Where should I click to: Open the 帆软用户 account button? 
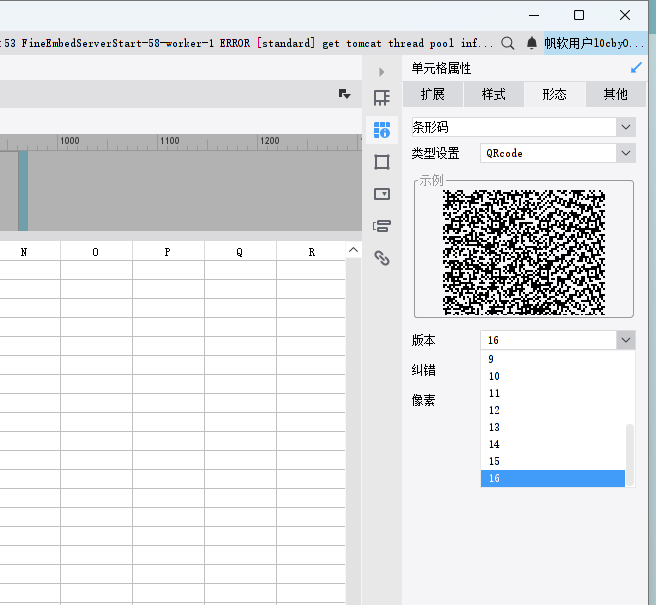595,43
